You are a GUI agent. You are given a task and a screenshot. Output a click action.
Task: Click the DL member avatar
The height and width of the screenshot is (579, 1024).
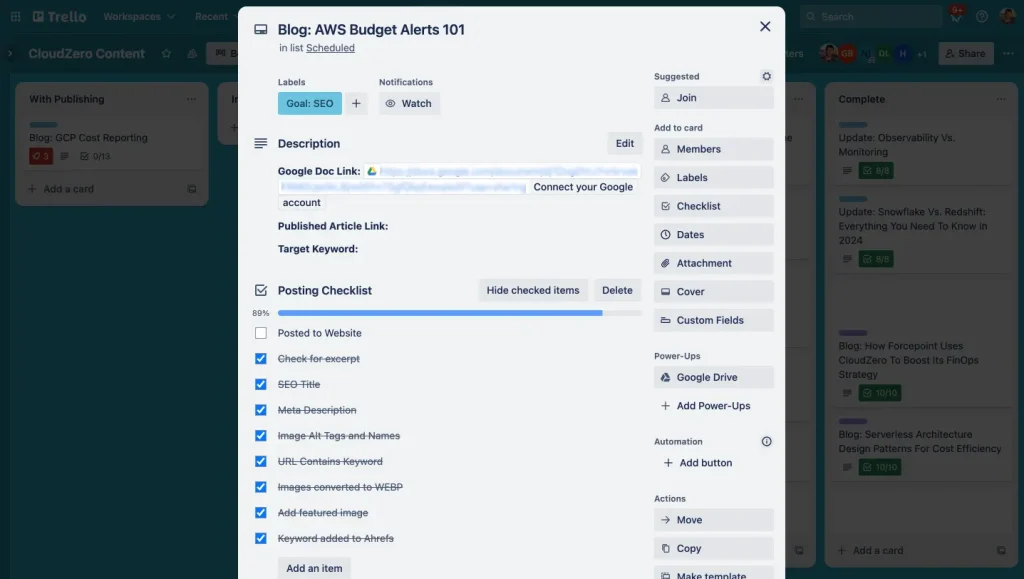tap(884, 54)
